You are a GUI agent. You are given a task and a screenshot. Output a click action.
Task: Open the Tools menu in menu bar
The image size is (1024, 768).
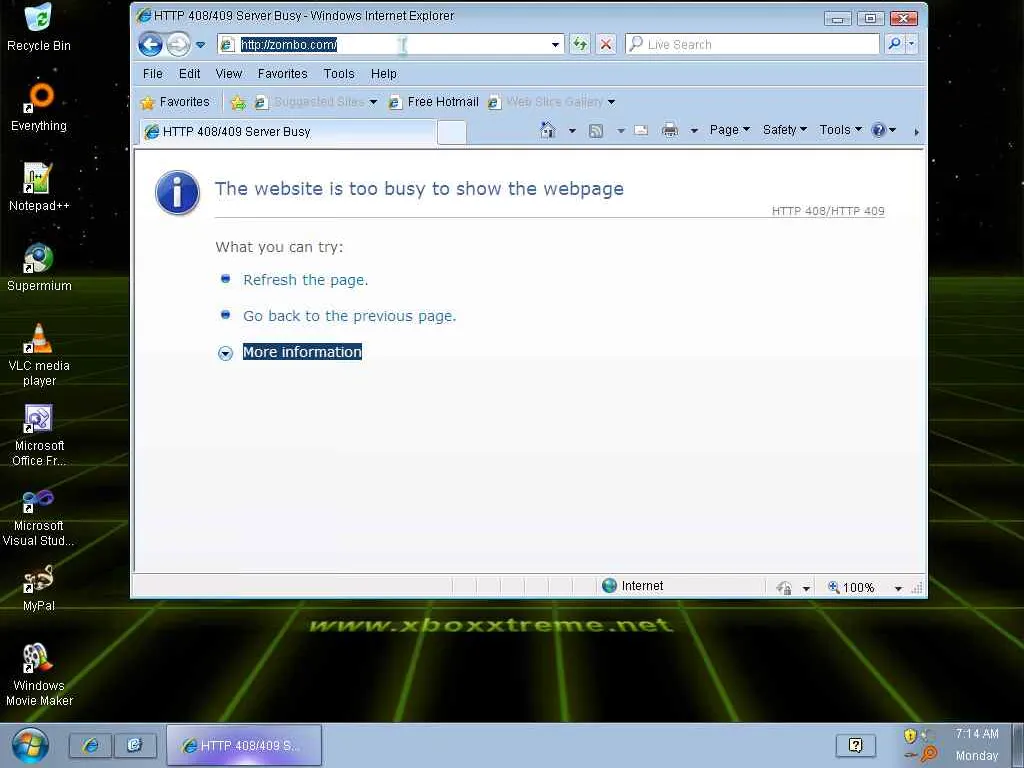(339, 74)
